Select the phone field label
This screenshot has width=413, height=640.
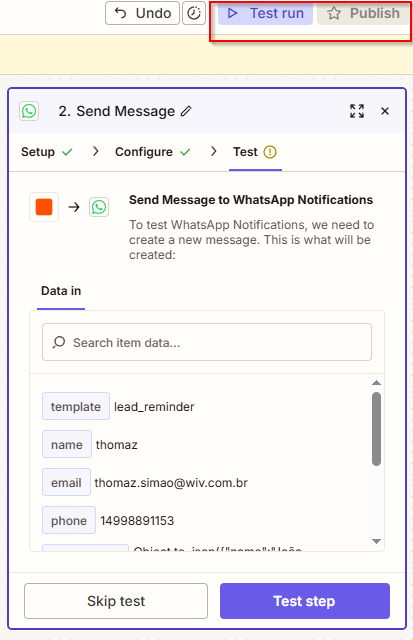69,520
